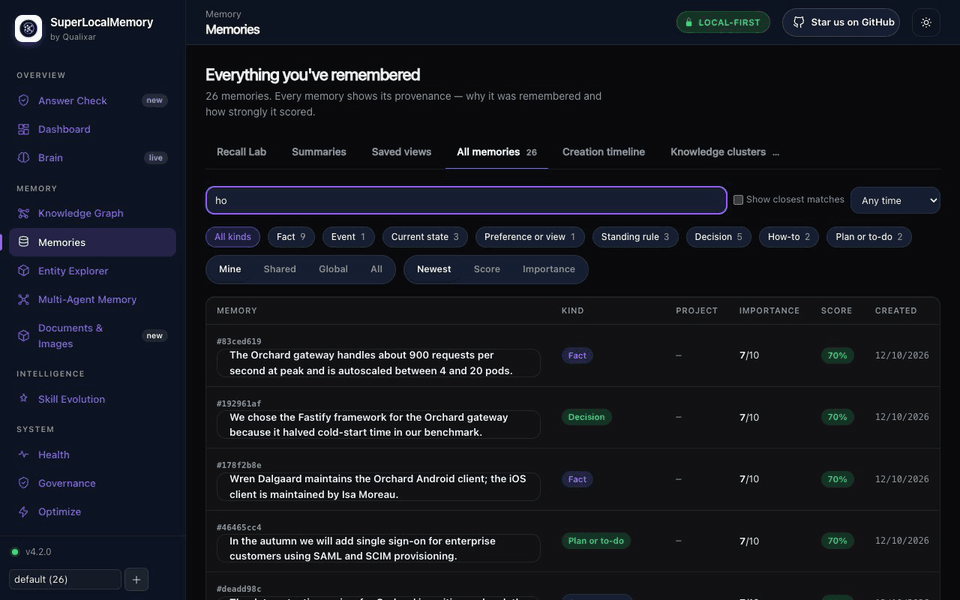
Task: Open the default (26) profile dropdown
Action: pos(65,579)
